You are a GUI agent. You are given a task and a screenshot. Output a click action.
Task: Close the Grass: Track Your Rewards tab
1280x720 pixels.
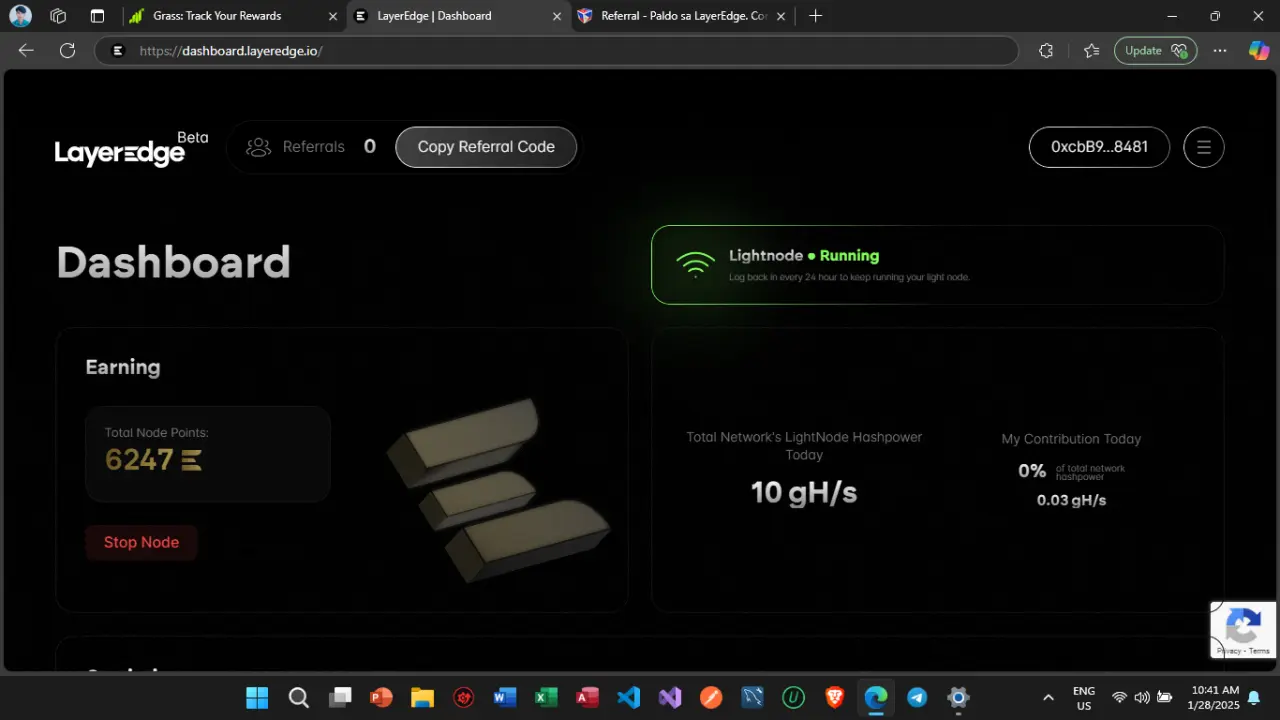[x=333, y=16]
